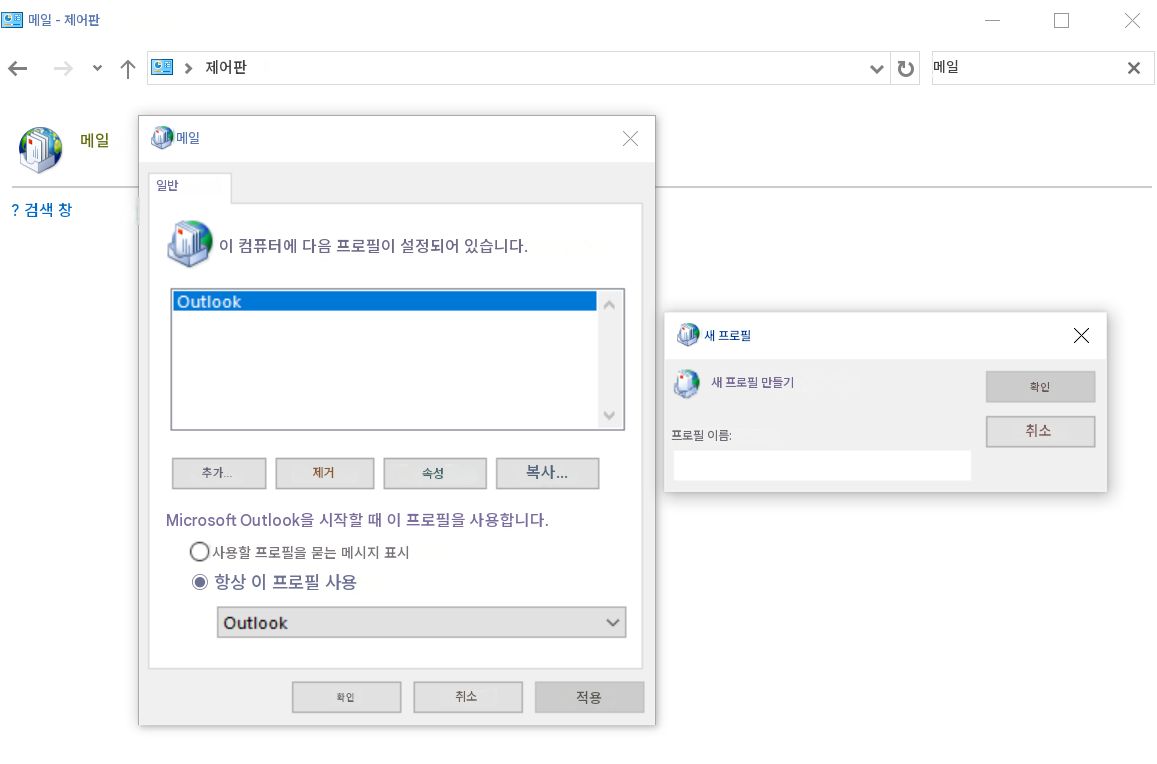Viewport: 1157px width, 764px height.
Task: Minimize the 메일 - 제어판 window
Action: 992,21
